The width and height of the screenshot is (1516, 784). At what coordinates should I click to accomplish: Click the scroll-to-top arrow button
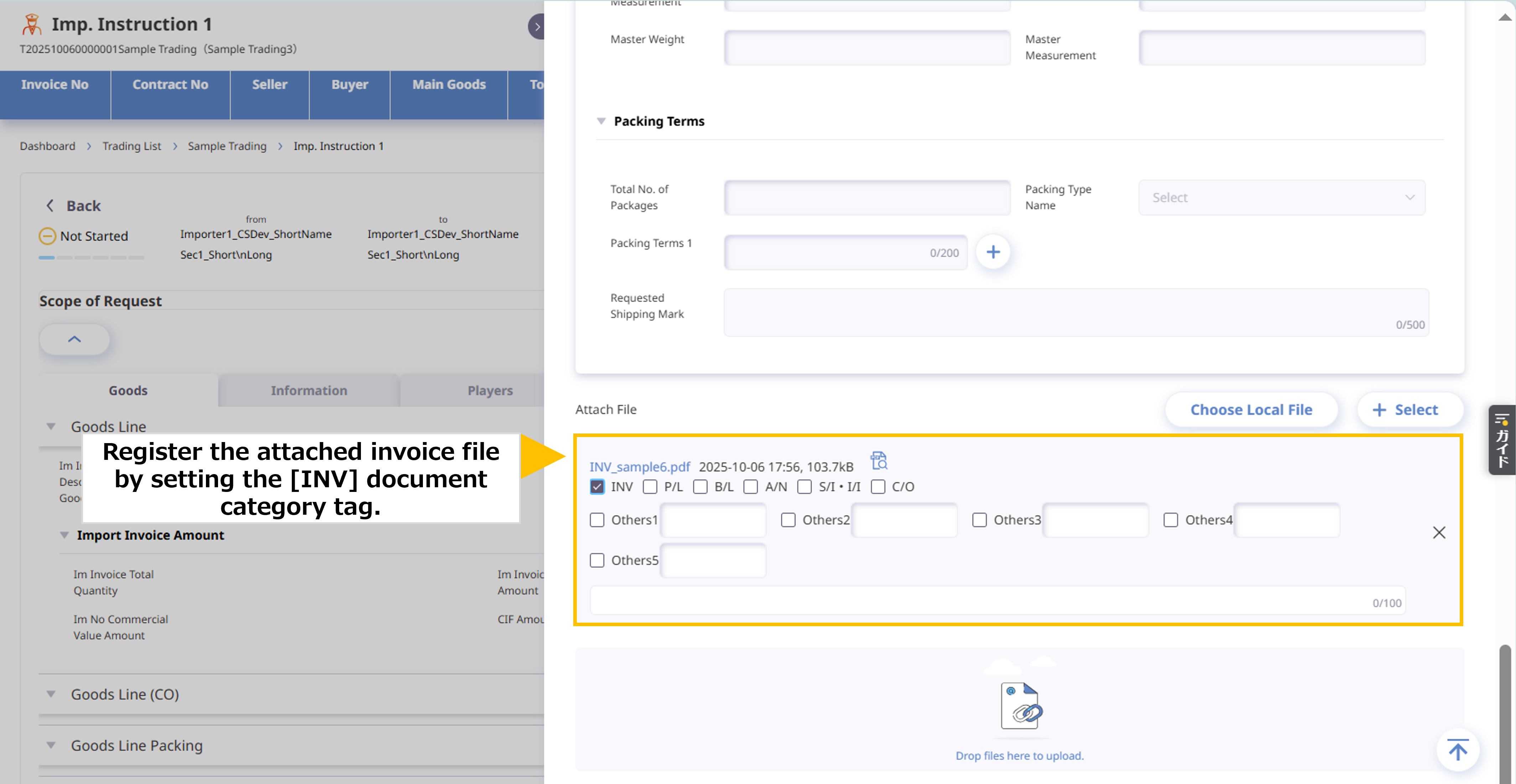(1458, 751)
